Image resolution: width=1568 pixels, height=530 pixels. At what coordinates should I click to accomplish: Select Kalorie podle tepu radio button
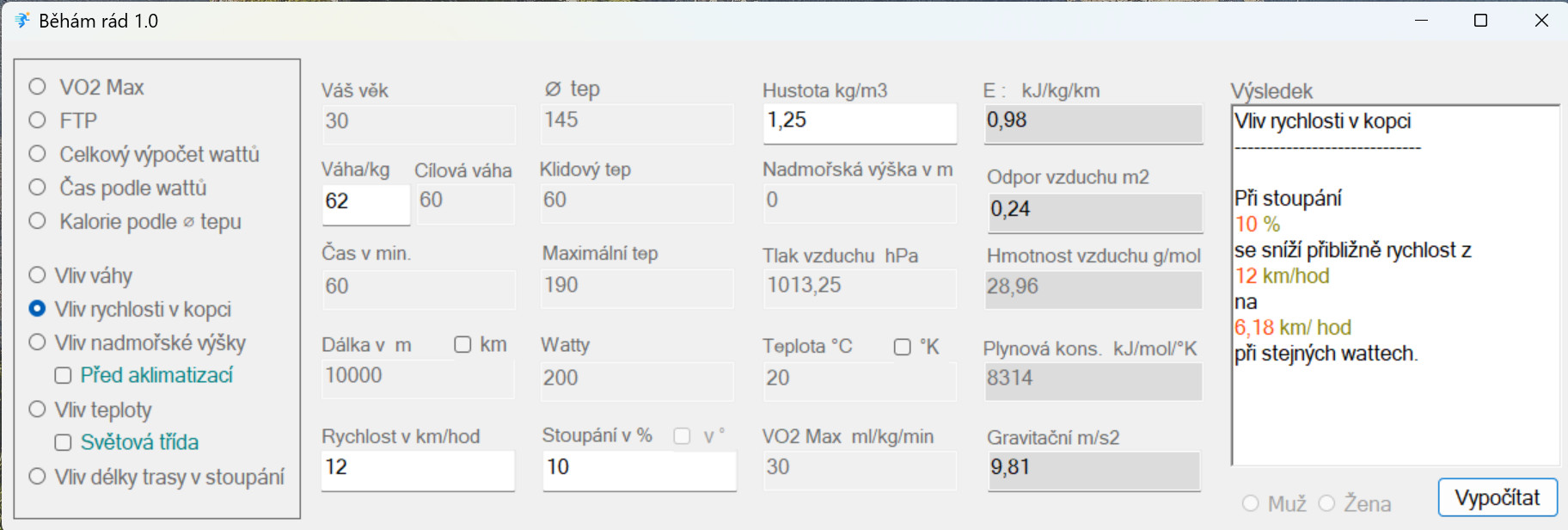pos(38,221)
